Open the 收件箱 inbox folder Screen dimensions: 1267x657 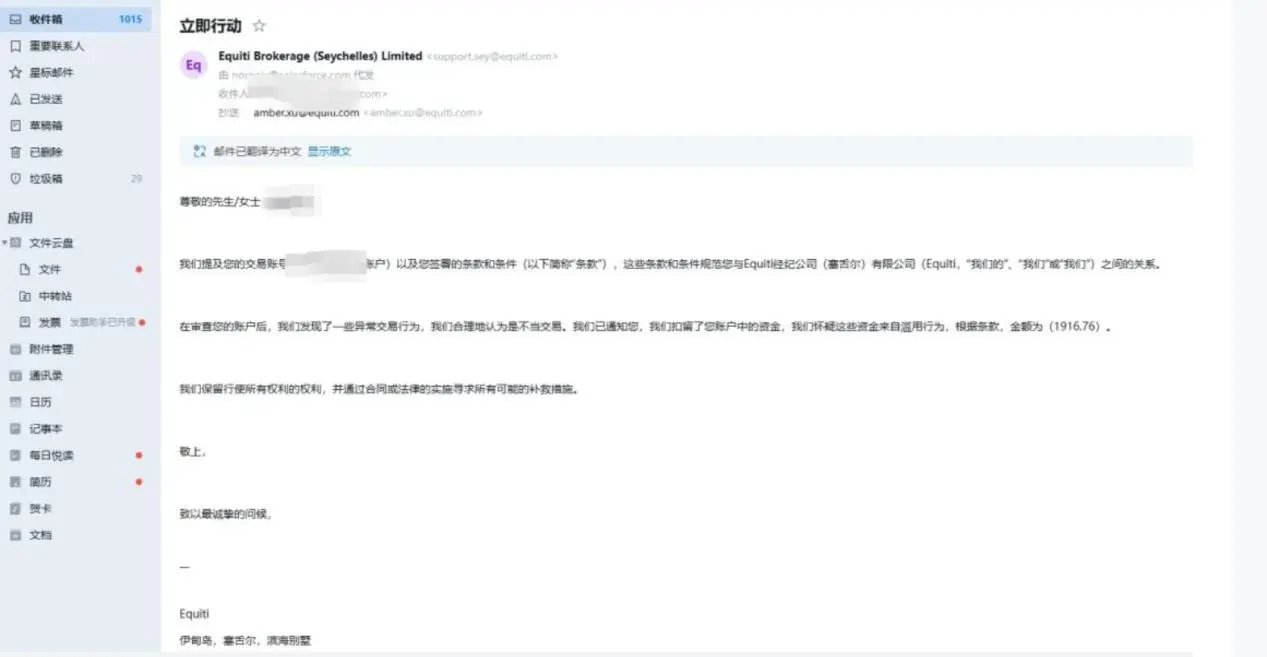[76, 19]
